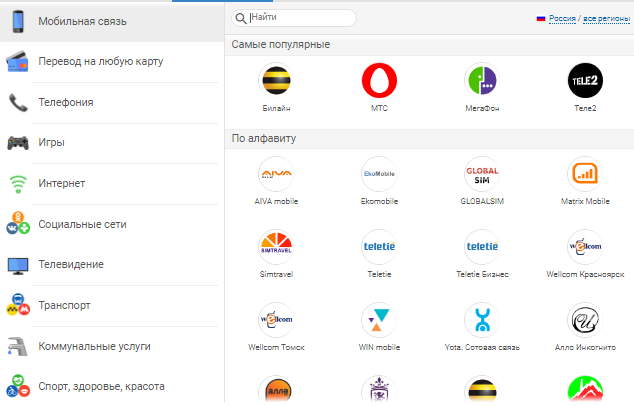Open the Коммунальные услуги category

[112, 347]
